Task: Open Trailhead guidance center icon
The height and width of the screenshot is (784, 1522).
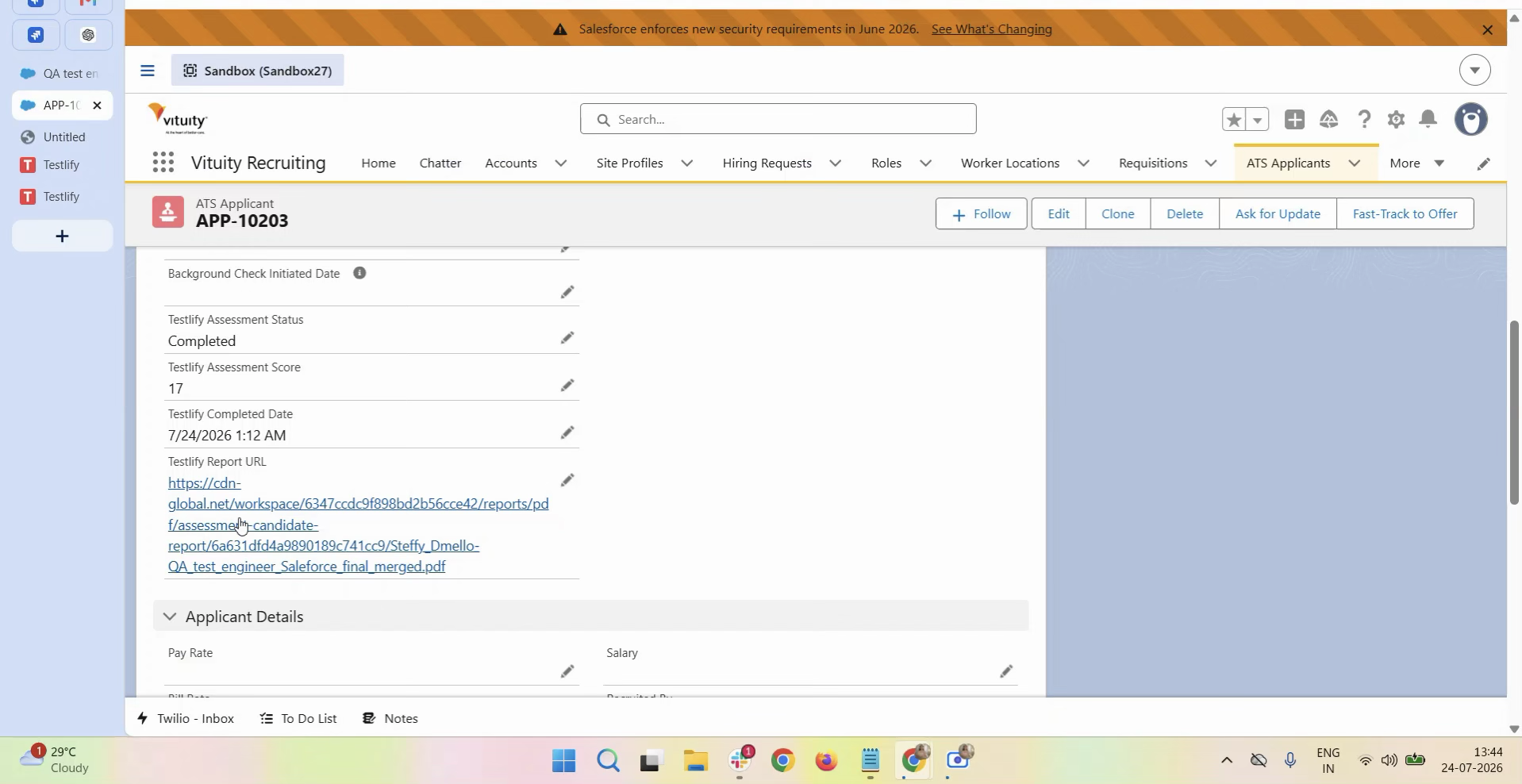Action: pyautogui.click(x=1329, y=120)
